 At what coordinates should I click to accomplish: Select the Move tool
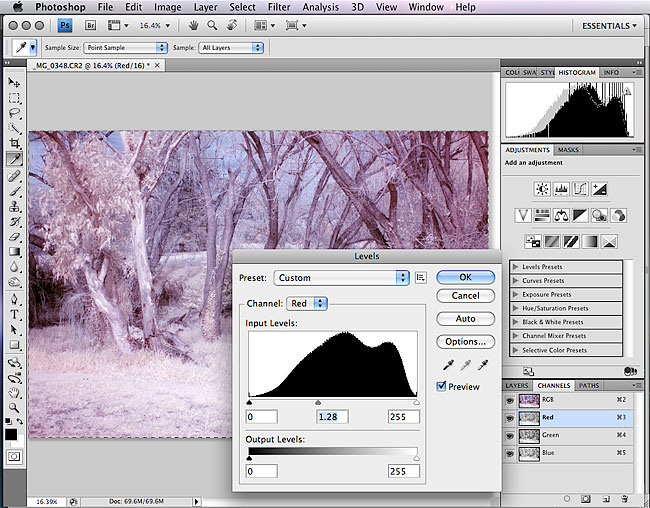tap(14, 83)
